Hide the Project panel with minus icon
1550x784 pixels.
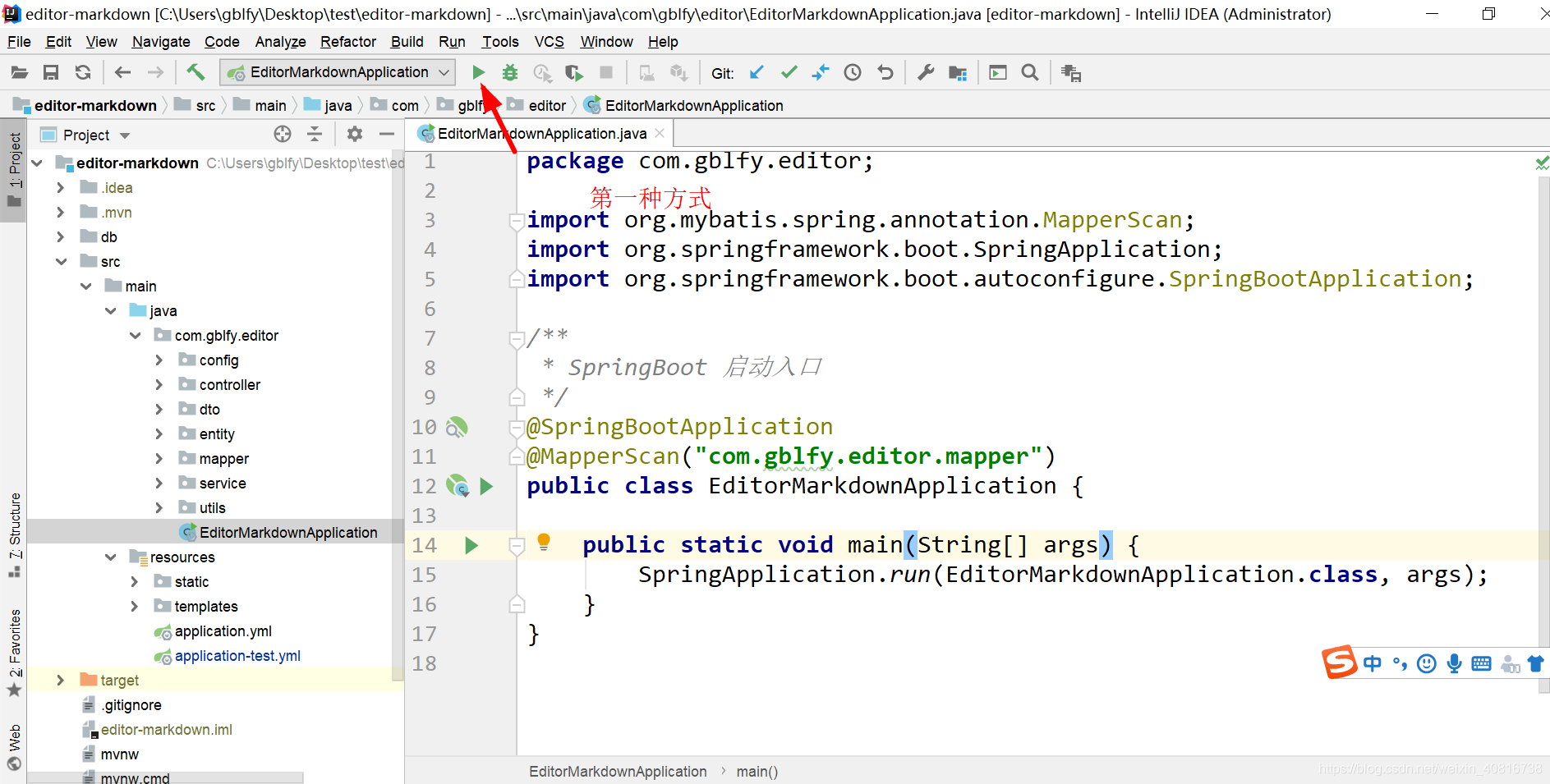tap(387, 134)
